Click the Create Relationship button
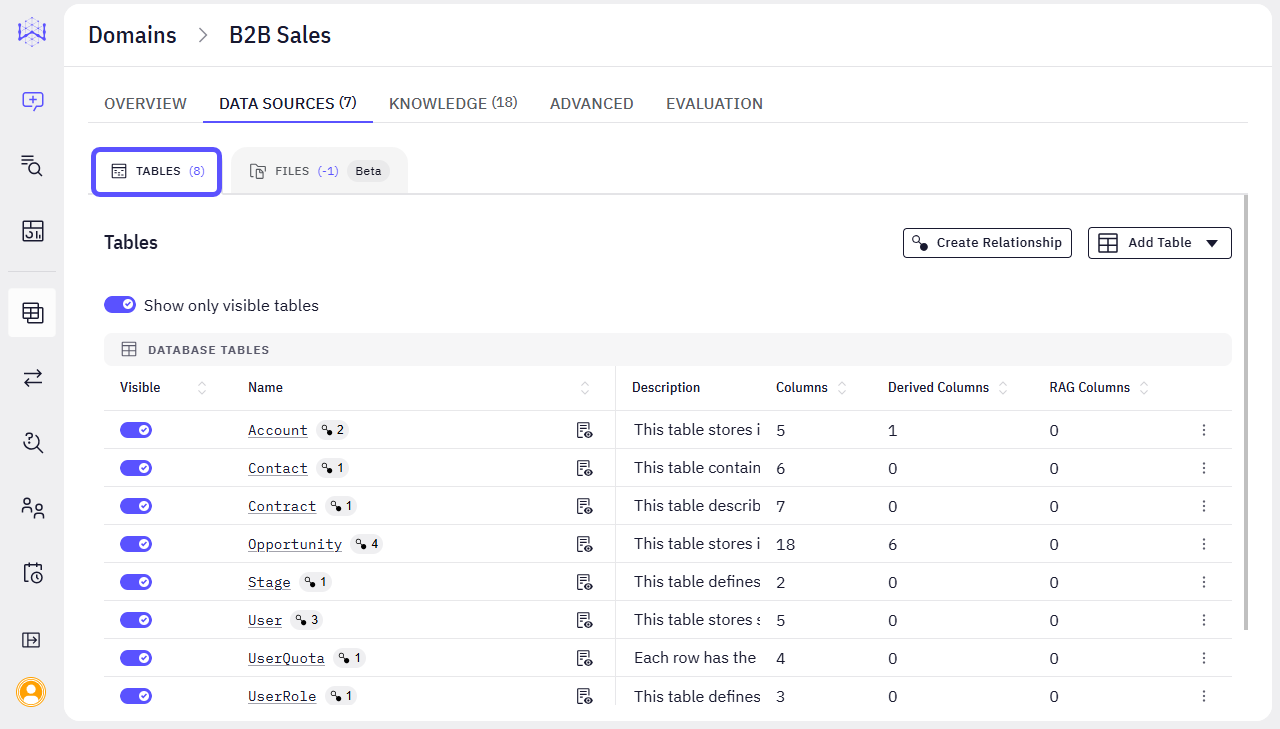Screen dimensions: 1280x729 [987, 242]
